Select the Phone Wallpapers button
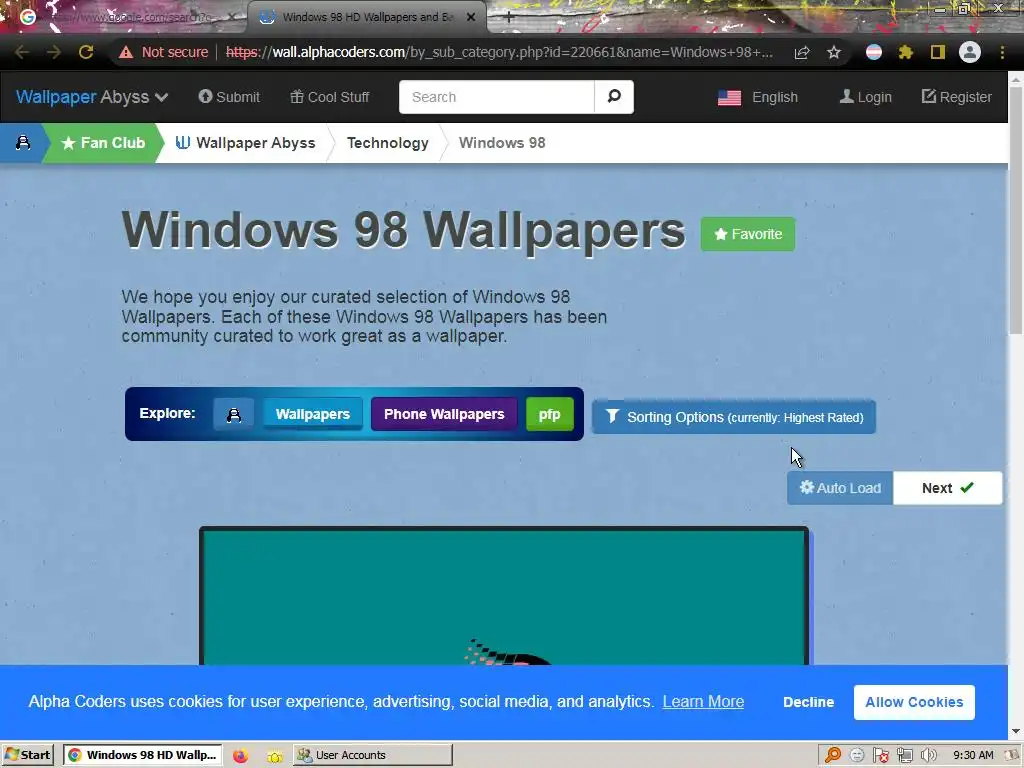 pyautogui.click(x=444, y=414)
